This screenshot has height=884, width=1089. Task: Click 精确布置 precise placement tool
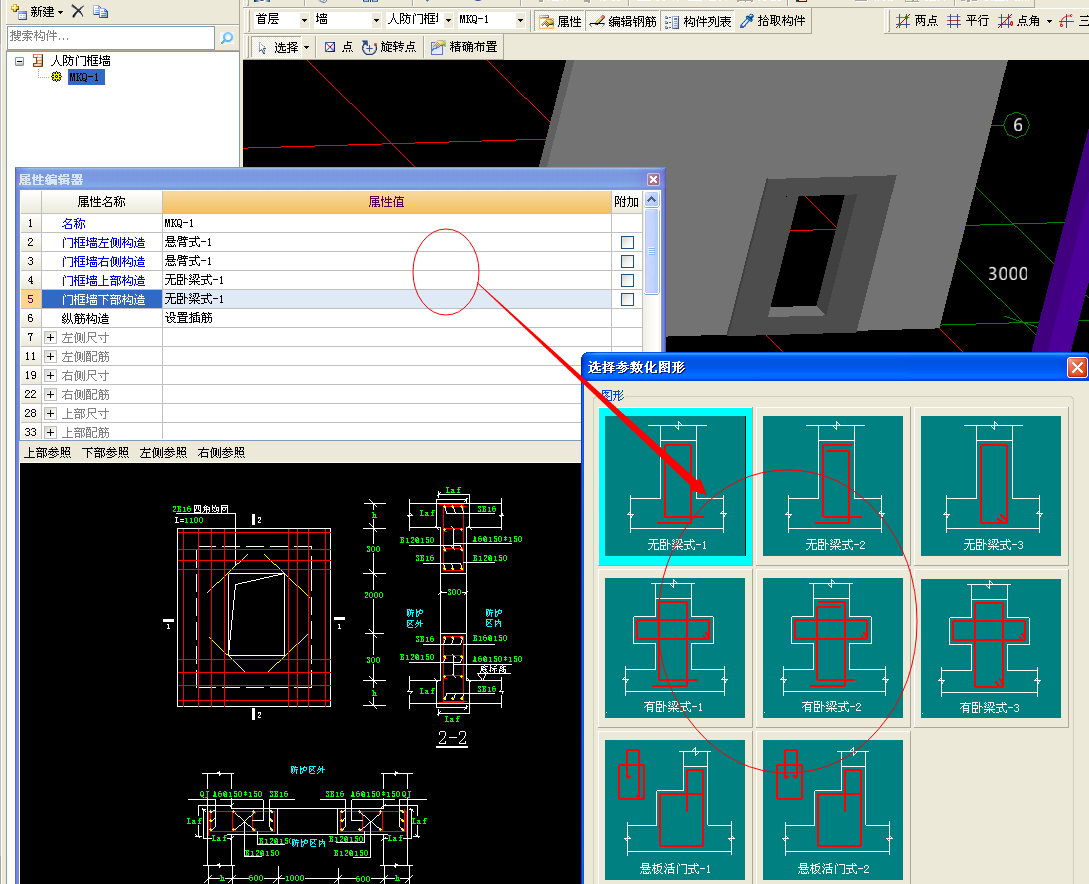pos(464,47)
